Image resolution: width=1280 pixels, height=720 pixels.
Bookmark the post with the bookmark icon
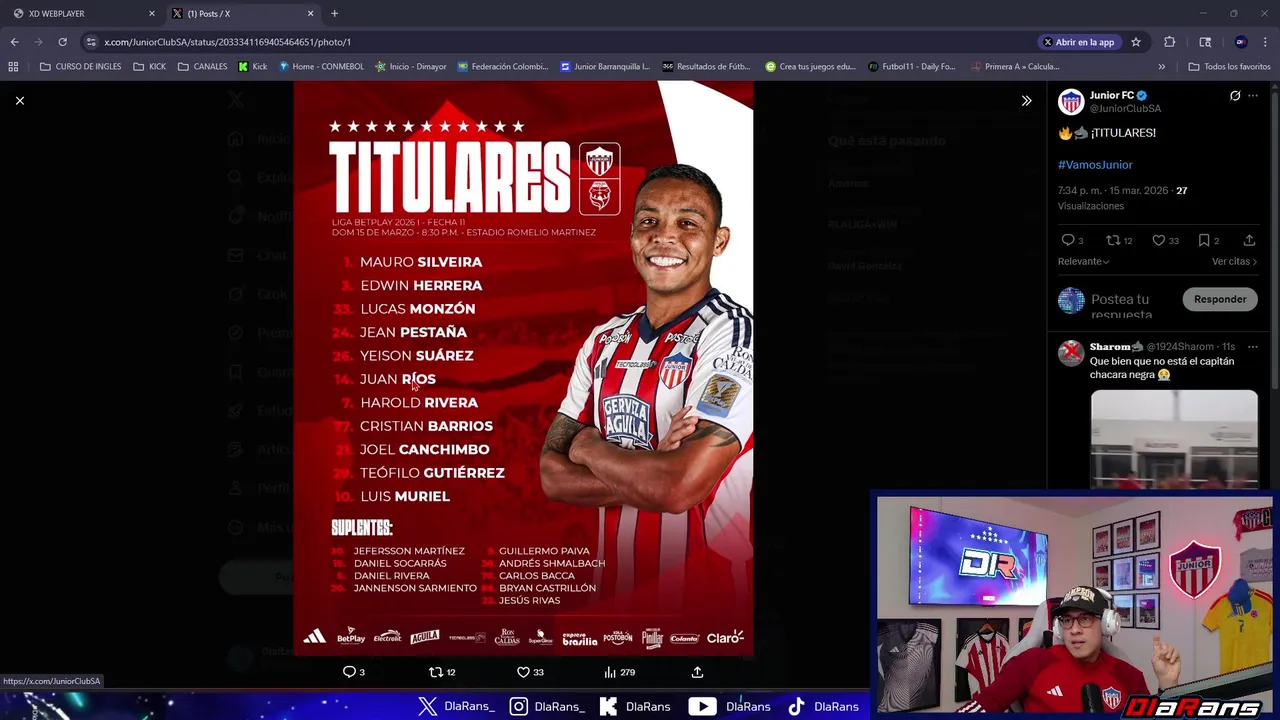(1204, 240)
